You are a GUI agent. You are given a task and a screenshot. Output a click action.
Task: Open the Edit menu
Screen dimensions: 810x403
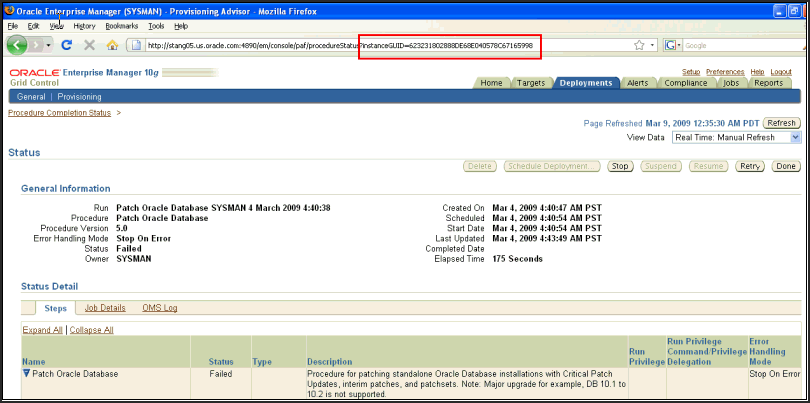point(34,26)
